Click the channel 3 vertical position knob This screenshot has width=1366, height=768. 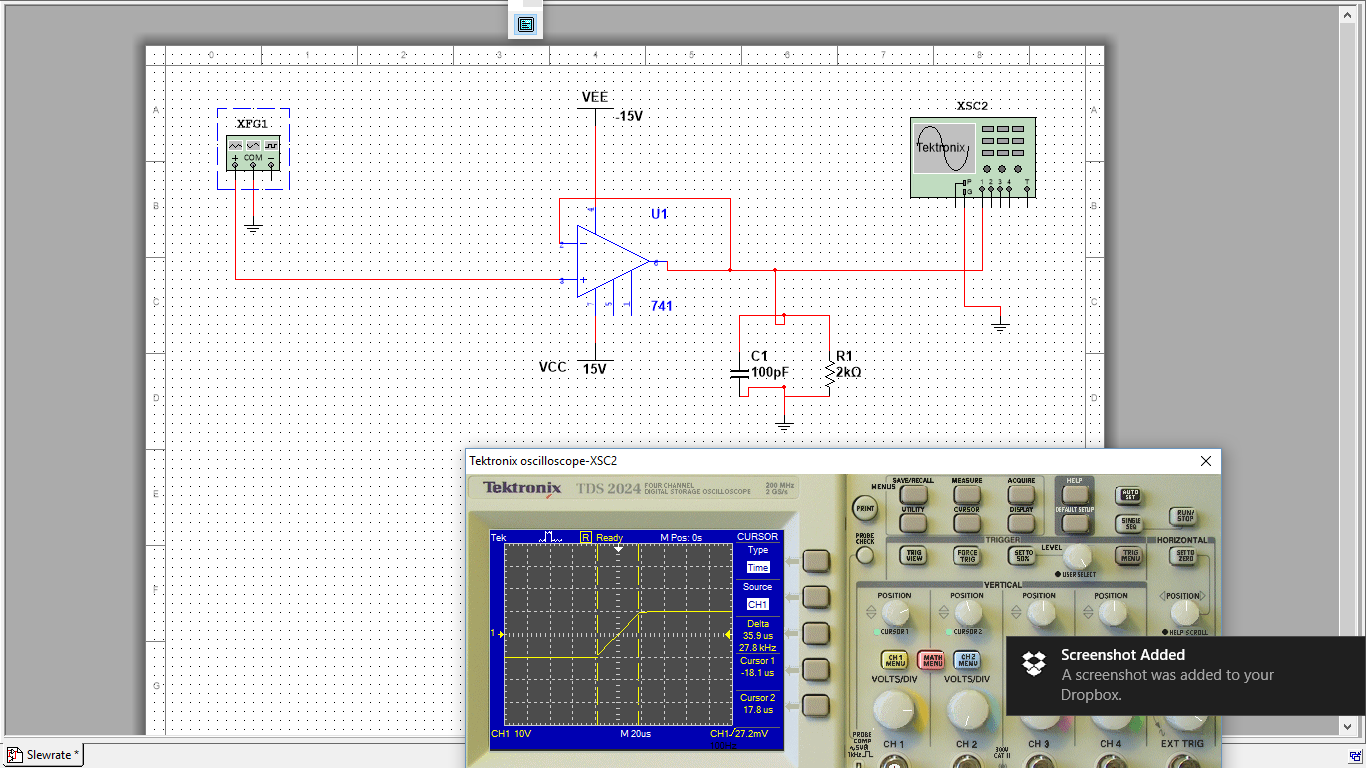click(x=1040, y=613)
